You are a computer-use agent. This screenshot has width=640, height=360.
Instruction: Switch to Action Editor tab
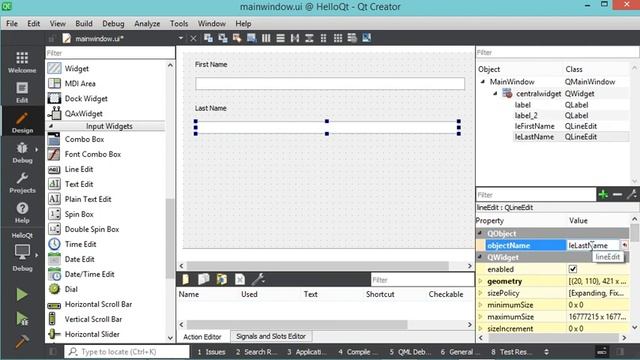(202, 337)
